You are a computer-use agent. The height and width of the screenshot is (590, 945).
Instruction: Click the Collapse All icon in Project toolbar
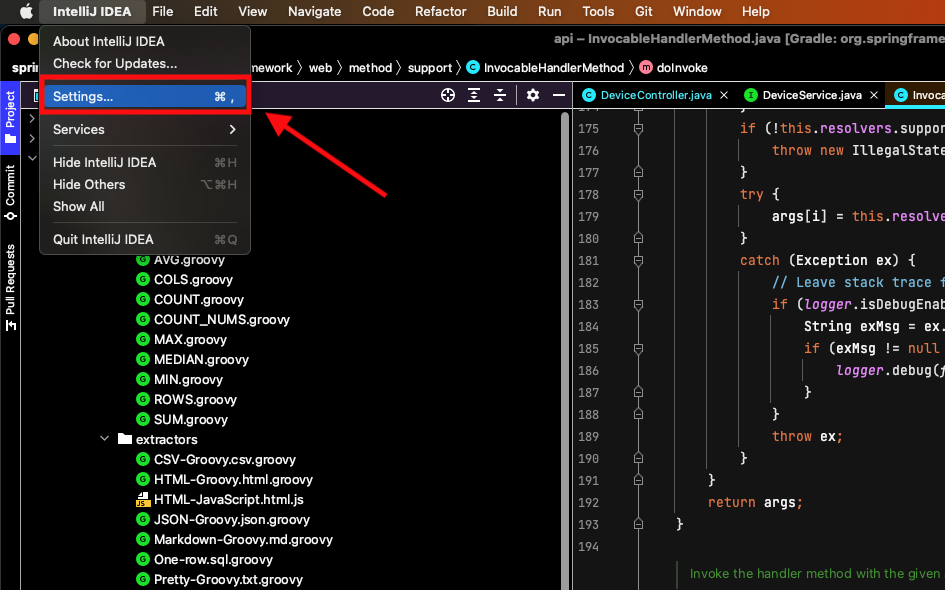click(500, 95)
